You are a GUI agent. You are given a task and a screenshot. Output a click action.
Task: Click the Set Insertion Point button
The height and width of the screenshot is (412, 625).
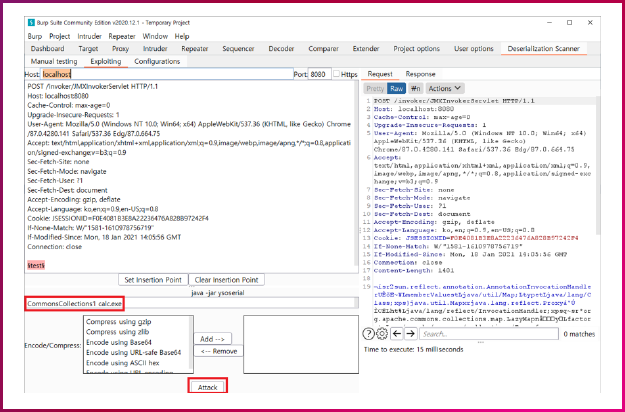click(x=153, y=280)
